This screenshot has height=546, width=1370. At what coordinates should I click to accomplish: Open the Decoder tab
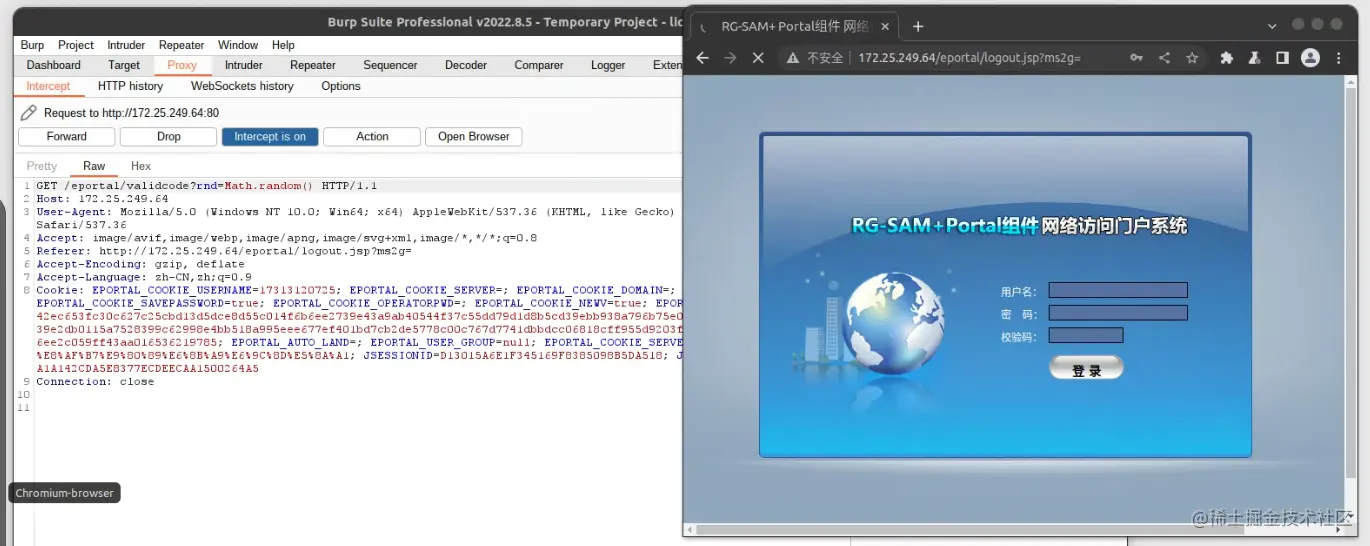click(x=466, y=65)
